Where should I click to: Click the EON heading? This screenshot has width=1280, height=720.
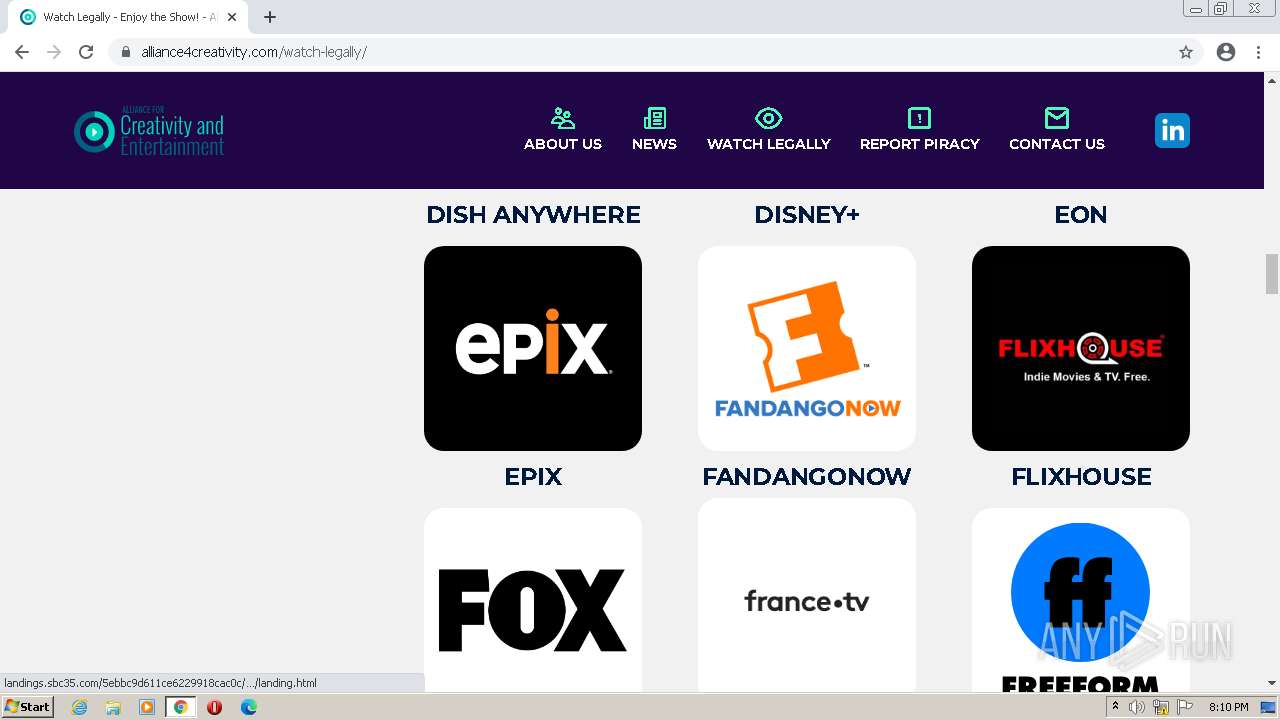[x=1081, y=215]
